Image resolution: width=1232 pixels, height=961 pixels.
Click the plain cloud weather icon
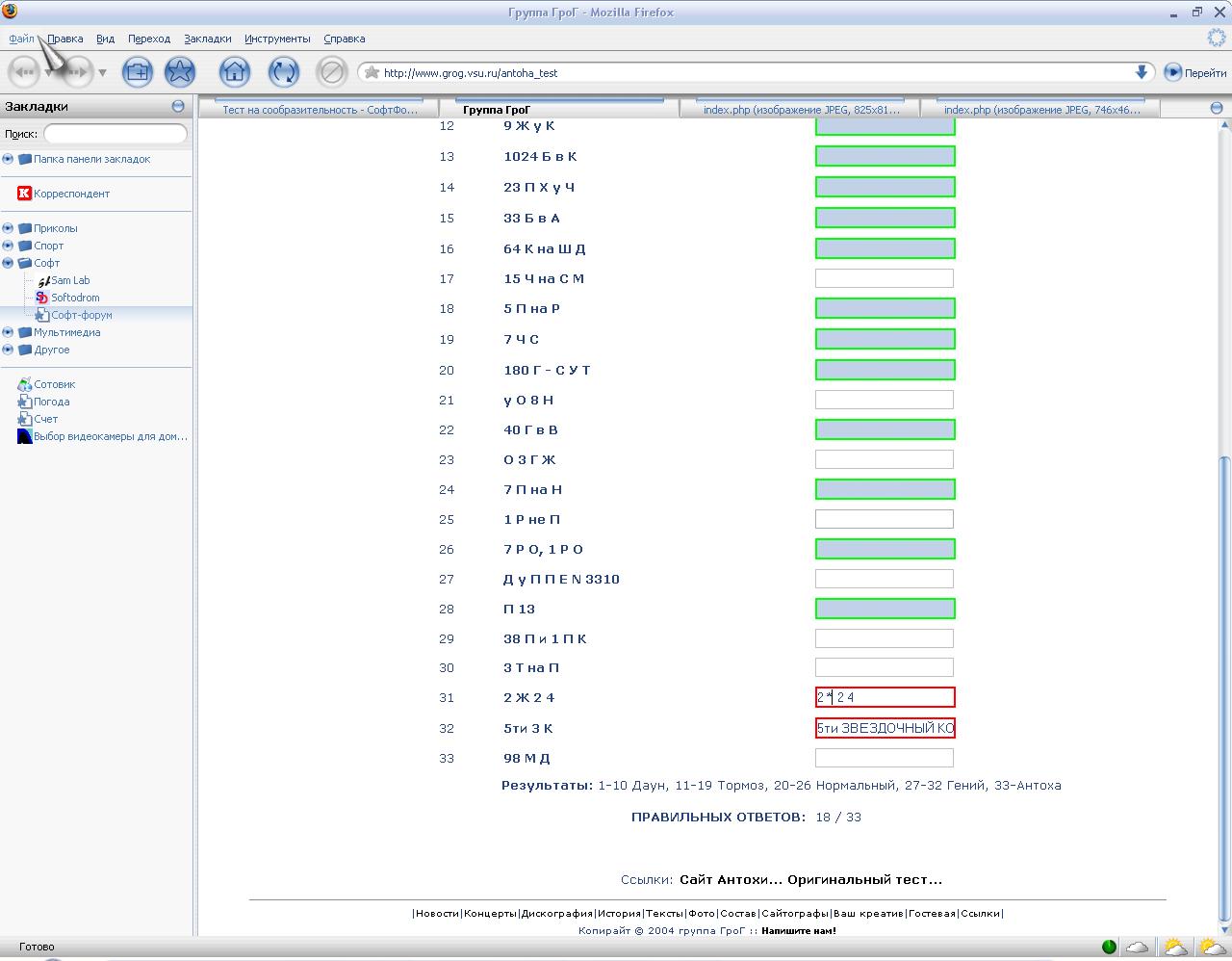(x=1138, y=947)
